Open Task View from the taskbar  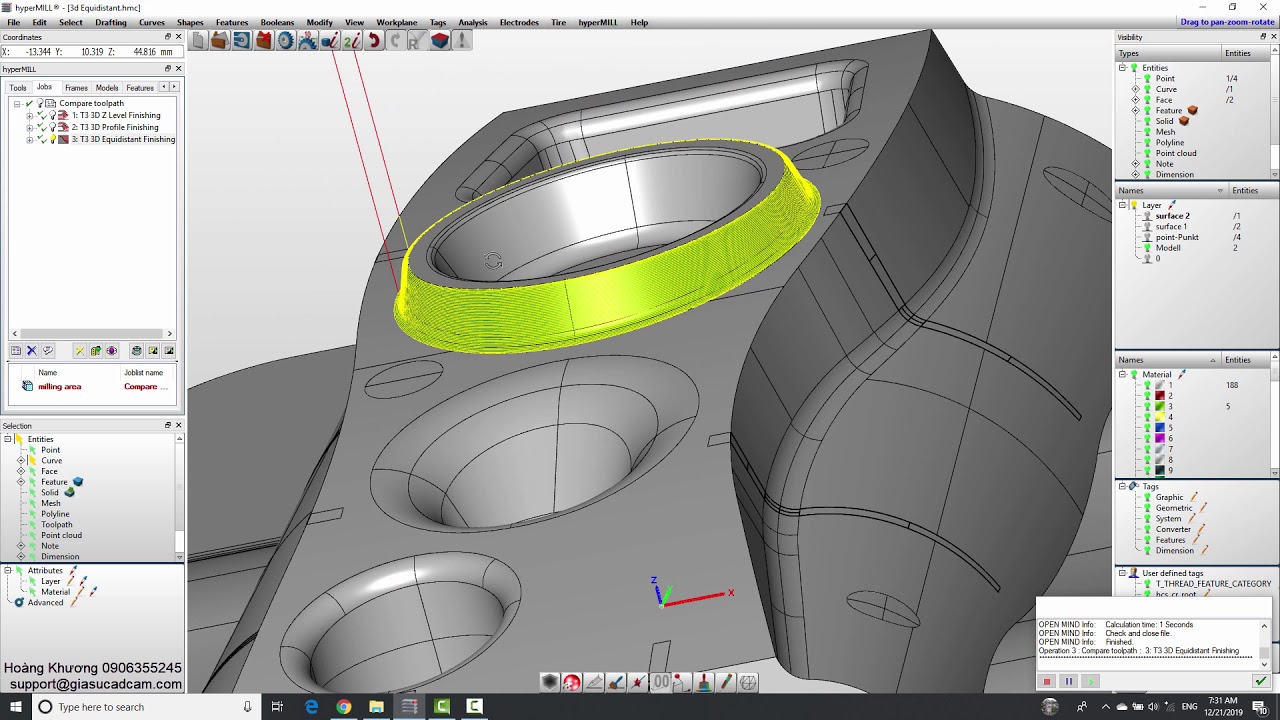(277, 707)
